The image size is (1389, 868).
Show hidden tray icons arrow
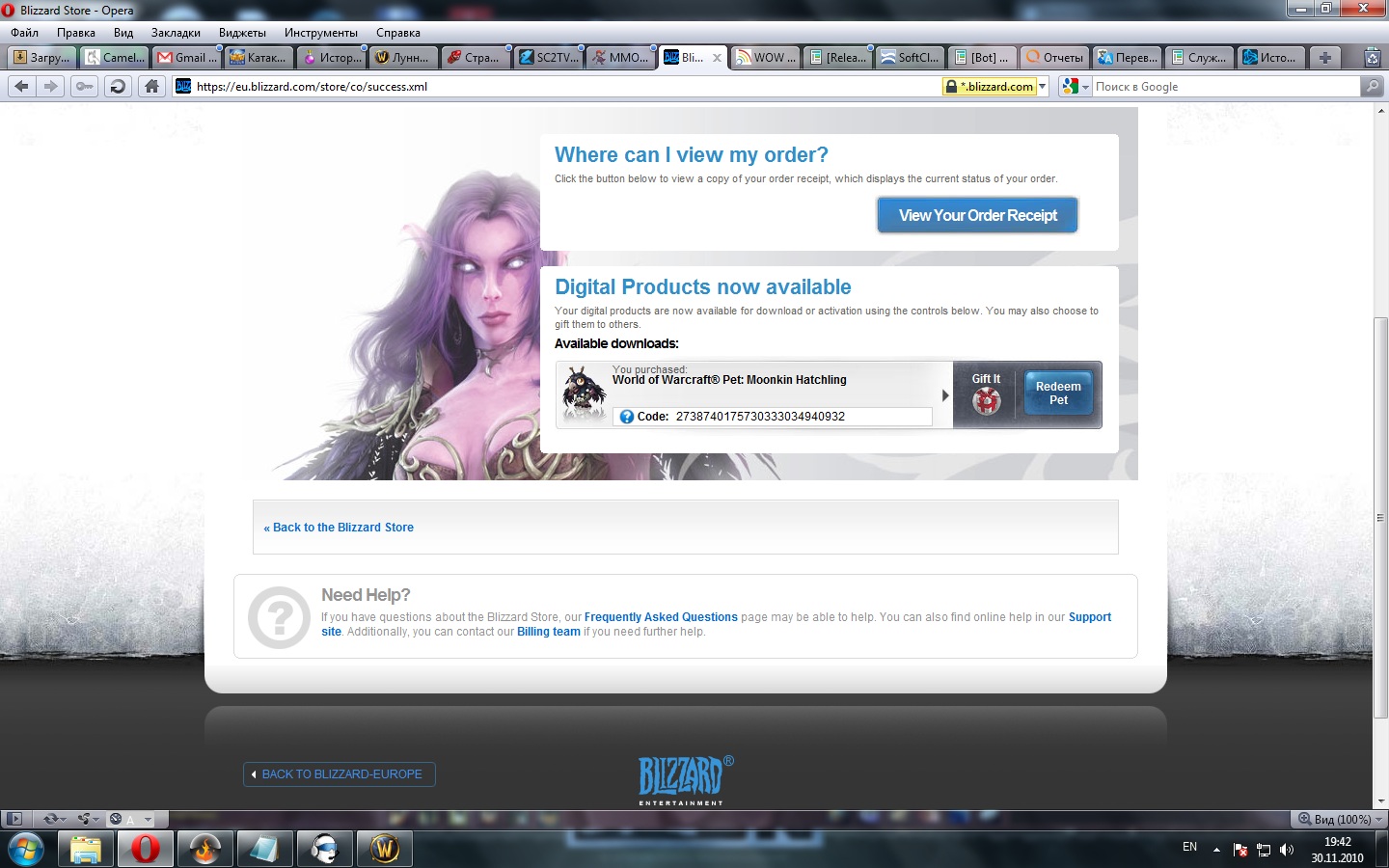pos(1216,850)
